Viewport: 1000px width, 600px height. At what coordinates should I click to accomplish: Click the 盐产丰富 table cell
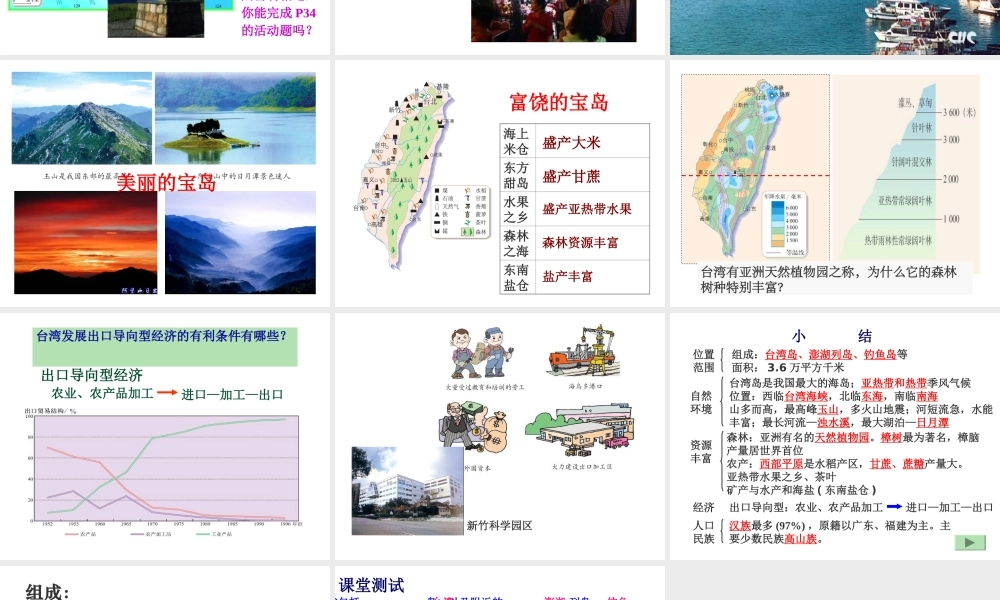pos(592,277)
